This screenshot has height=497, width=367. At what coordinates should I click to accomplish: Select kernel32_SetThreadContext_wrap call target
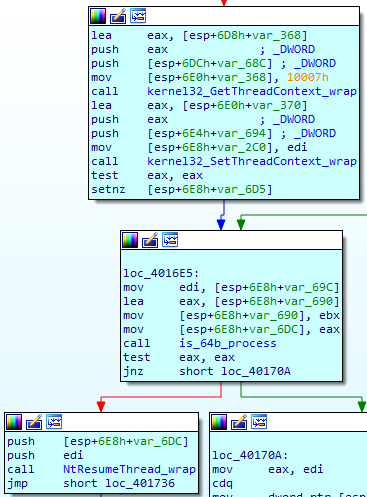click(x=252, y=161)
